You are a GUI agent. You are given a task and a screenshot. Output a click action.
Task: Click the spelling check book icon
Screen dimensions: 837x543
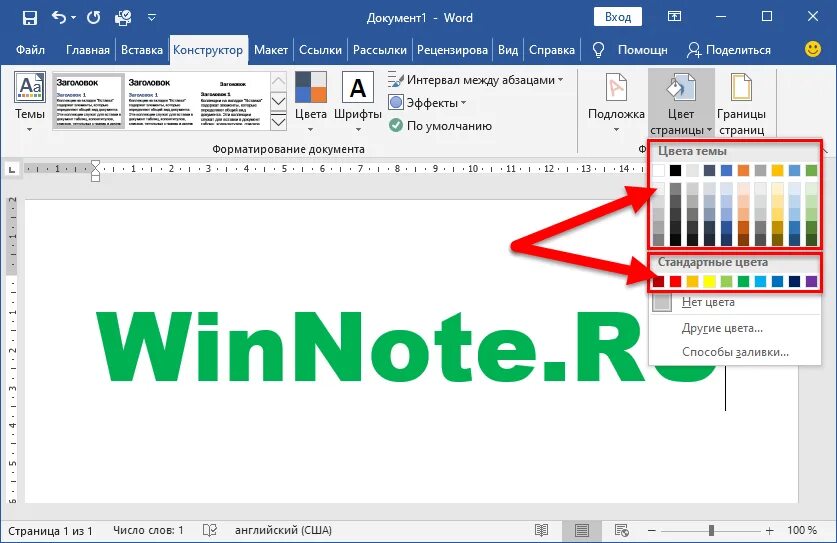coord(210,530)
